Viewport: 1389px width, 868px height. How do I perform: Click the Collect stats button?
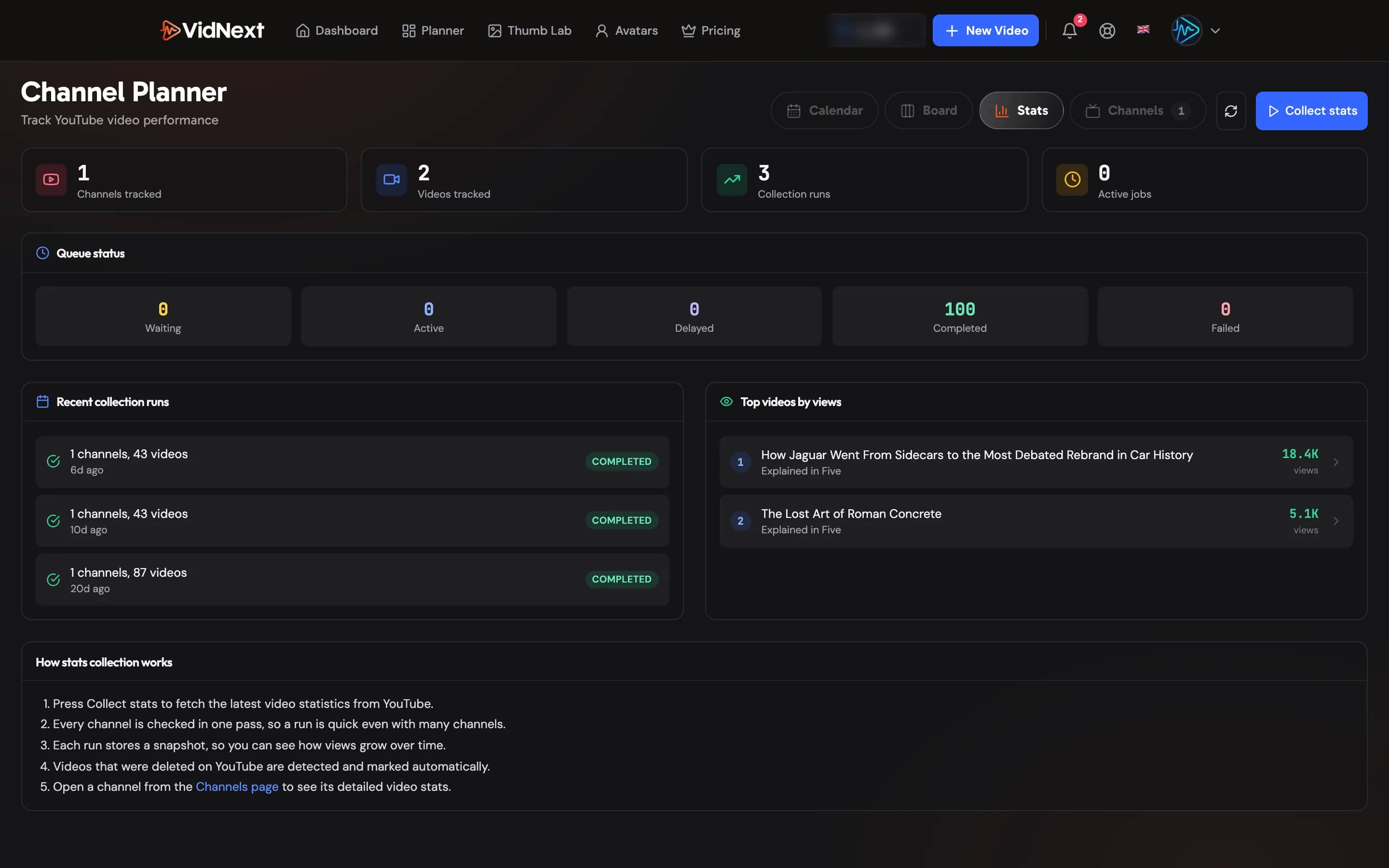[x=1311, y=111]
